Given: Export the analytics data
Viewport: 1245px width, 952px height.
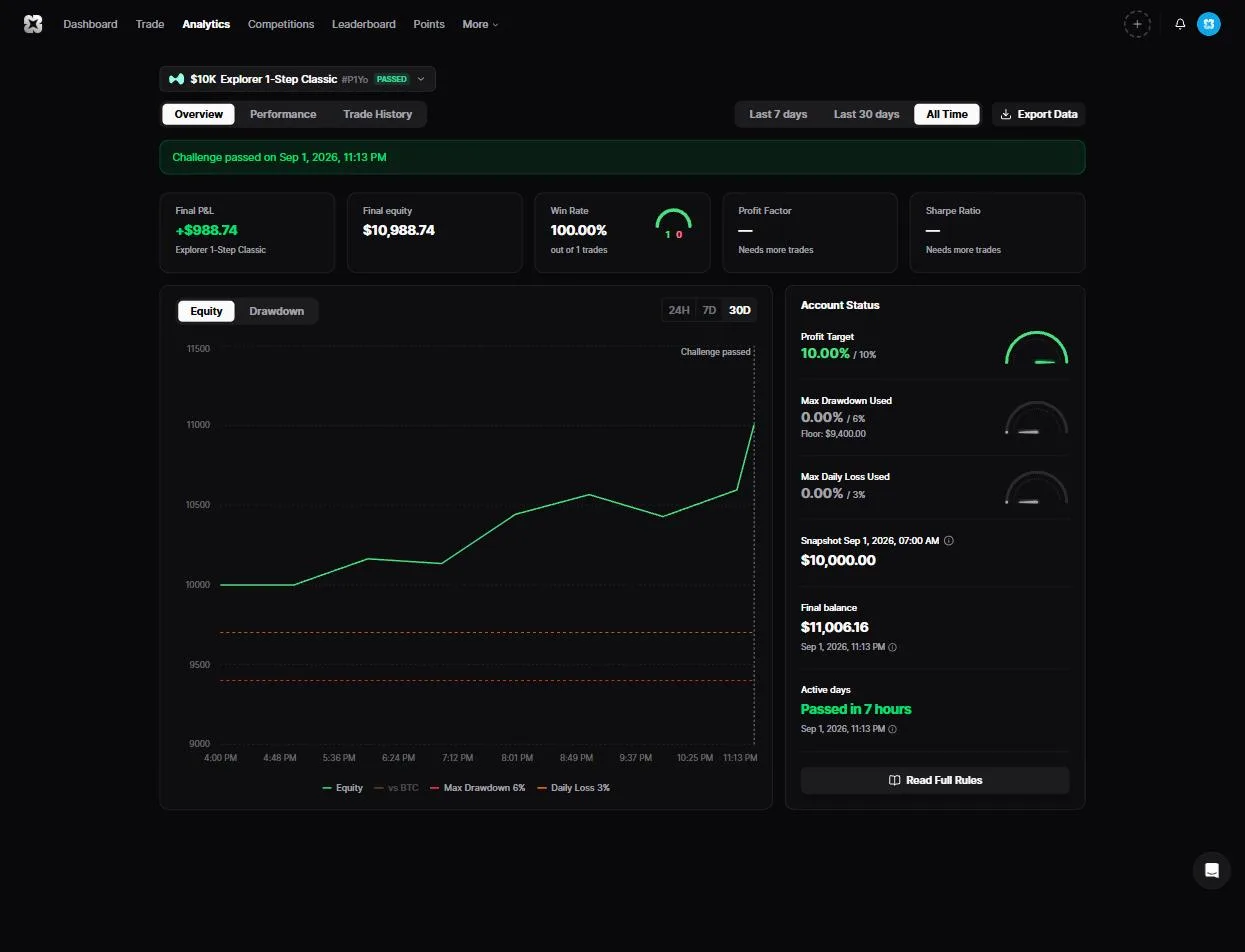Looking at the screenshot, I should [x=1038, y=114].
